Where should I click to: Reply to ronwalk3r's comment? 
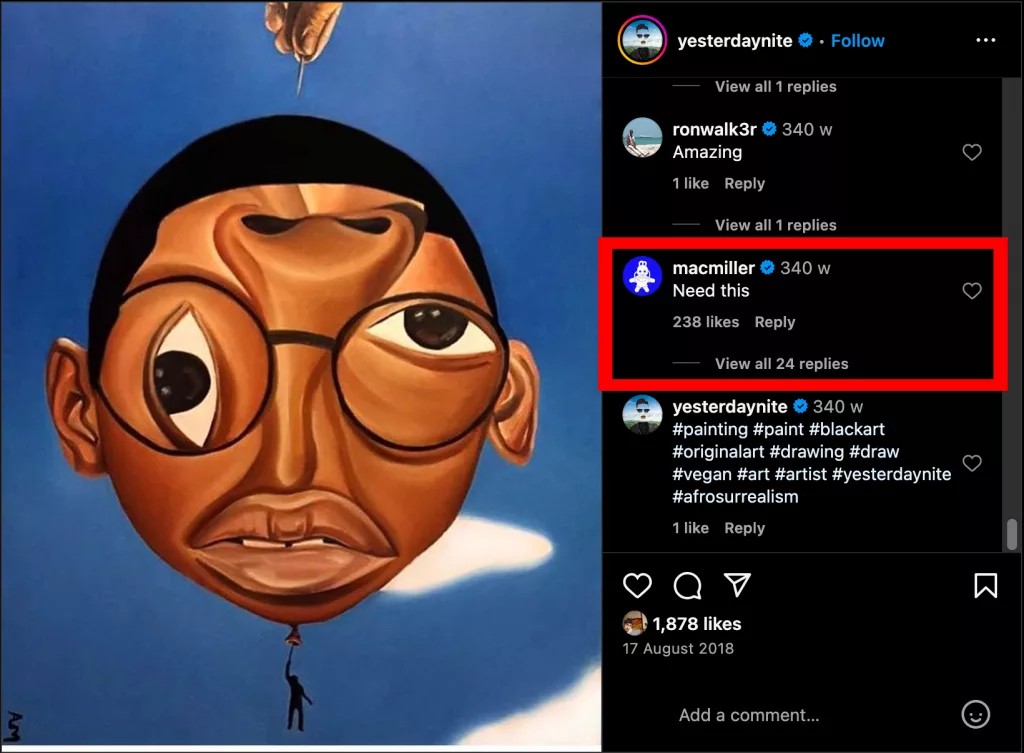pyautogui.click(x=744, y=184)
